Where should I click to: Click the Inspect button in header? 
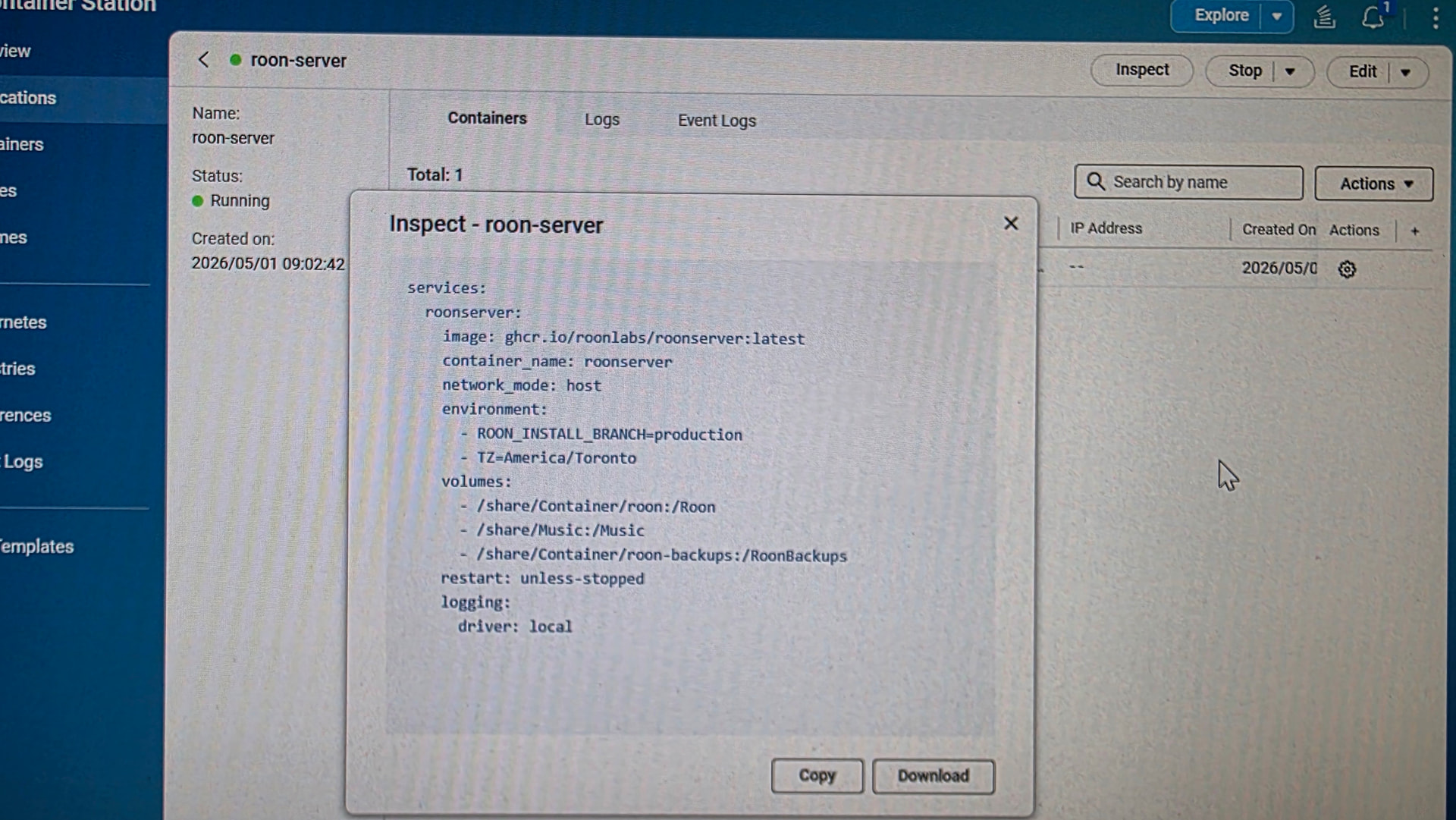(1141, 70)
